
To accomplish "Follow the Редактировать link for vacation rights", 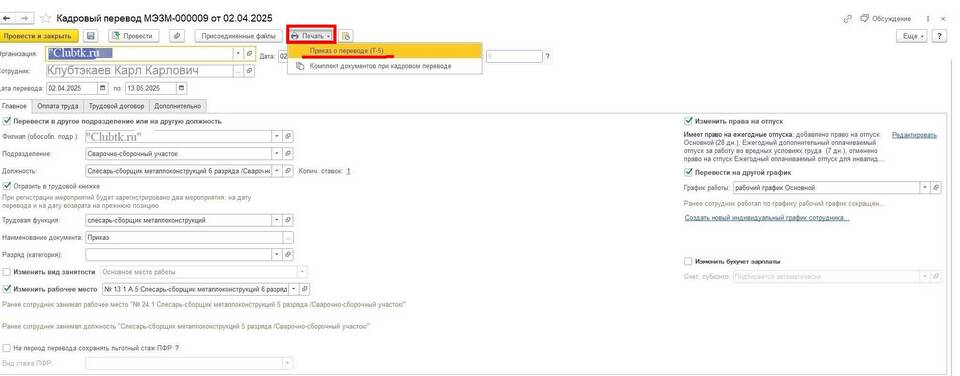I will tap(914, 135).
